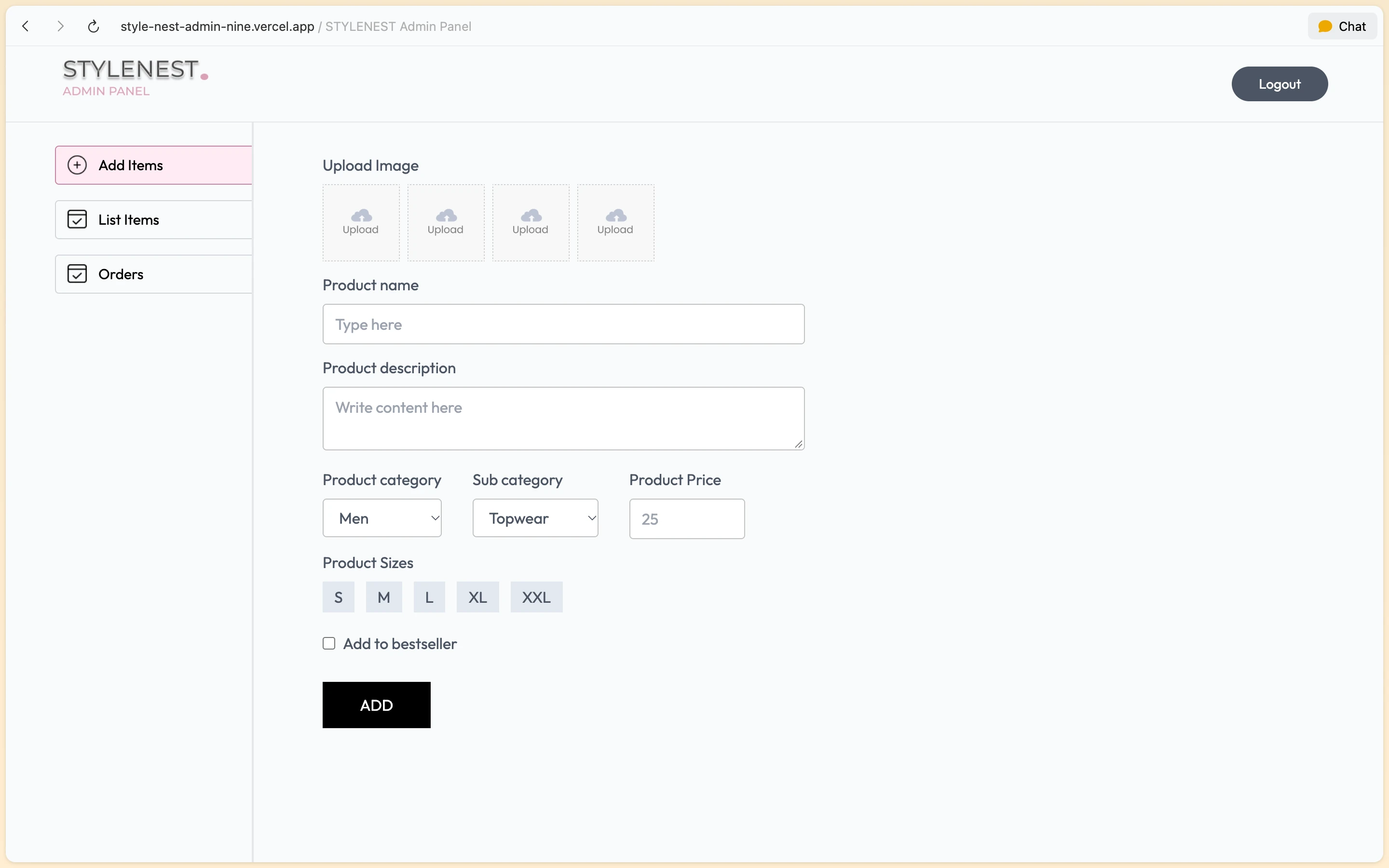Click the orange chat bubble icon
The width and height of the screenshot is (1389, 868).
[x=1325, y=27]
